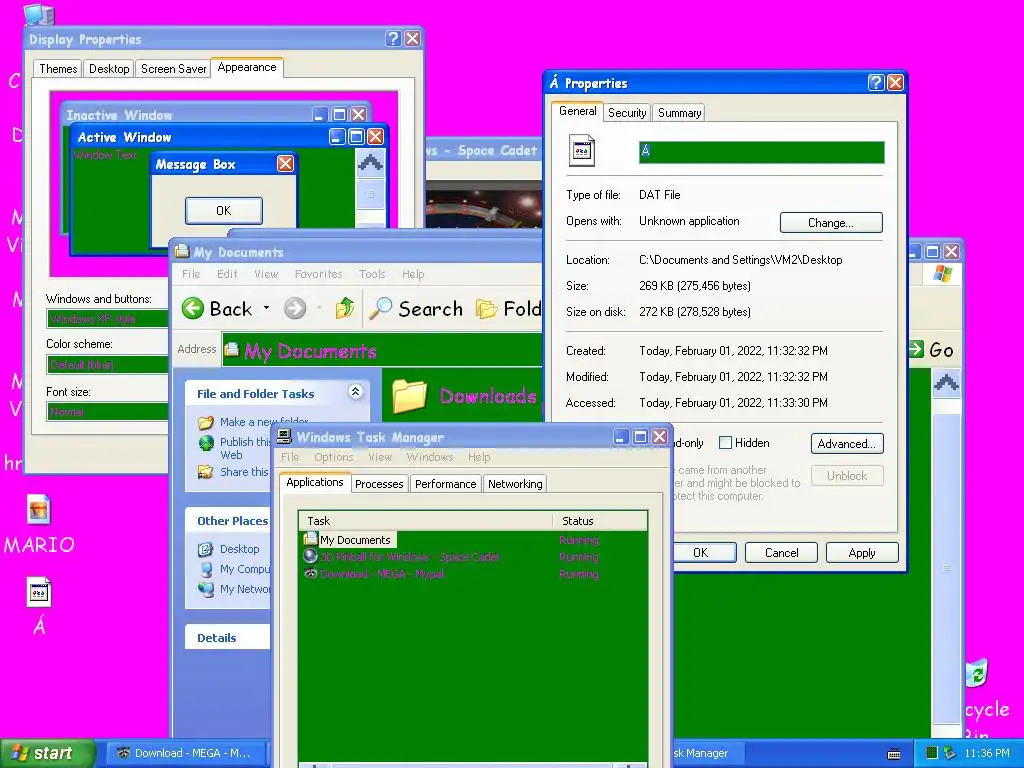Open the Back button history dropdown arrow

[x=266, y=308]
